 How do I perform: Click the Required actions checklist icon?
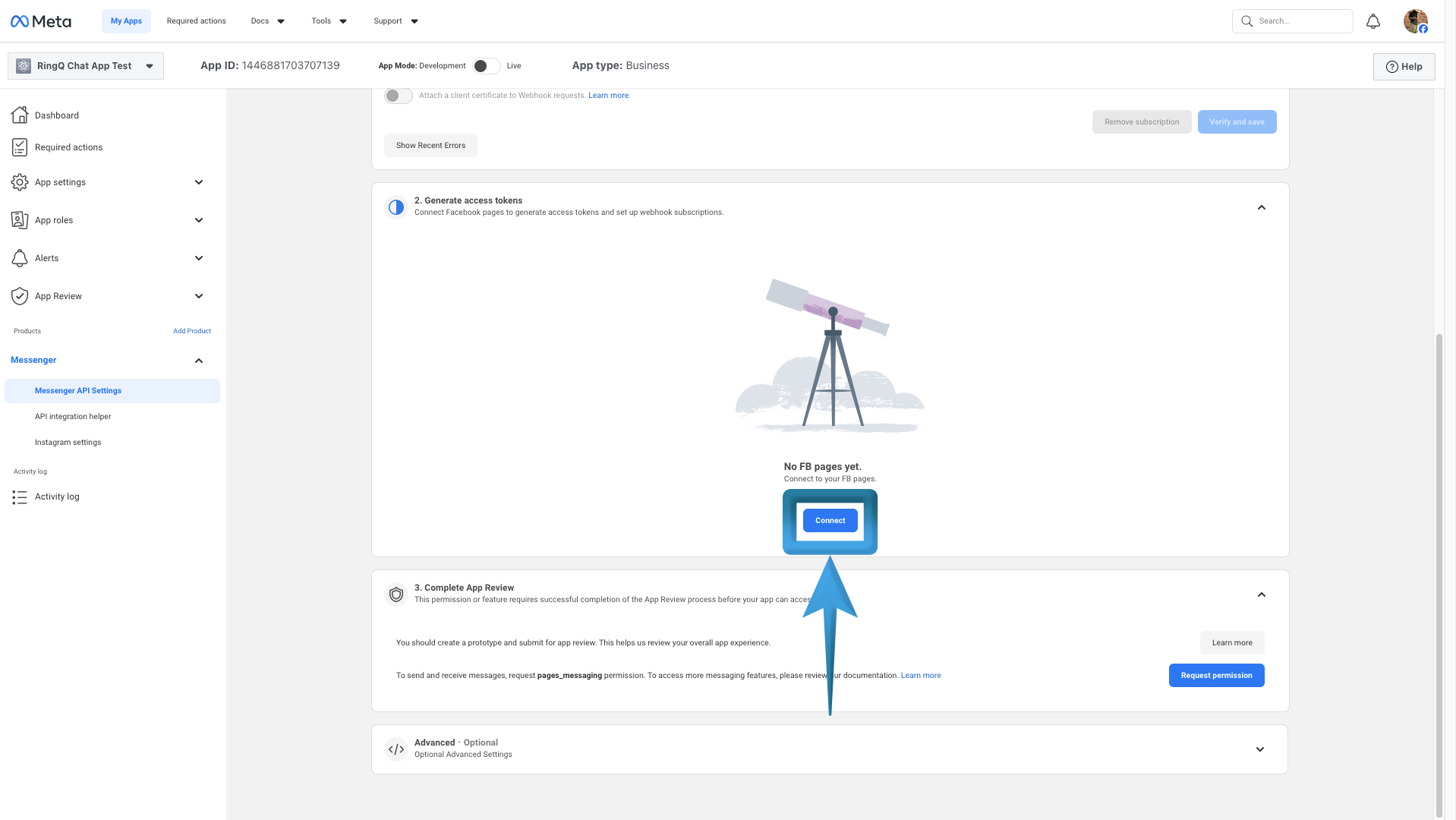coord(20,147)
